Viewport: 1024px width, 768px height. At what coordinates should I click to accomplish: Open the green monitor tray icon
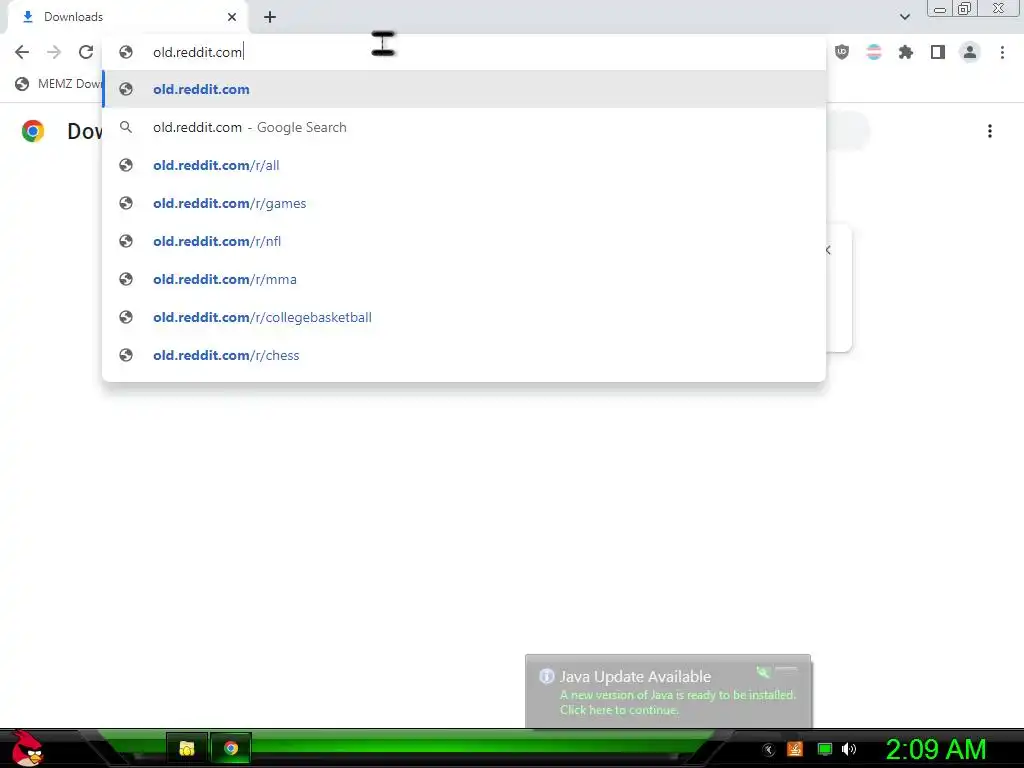[825, 749]
